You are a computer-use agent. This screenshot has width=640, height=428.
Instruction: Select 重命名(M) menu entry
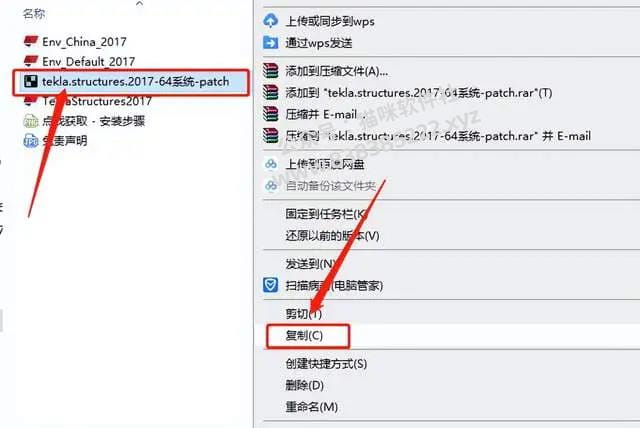(311, 406)
